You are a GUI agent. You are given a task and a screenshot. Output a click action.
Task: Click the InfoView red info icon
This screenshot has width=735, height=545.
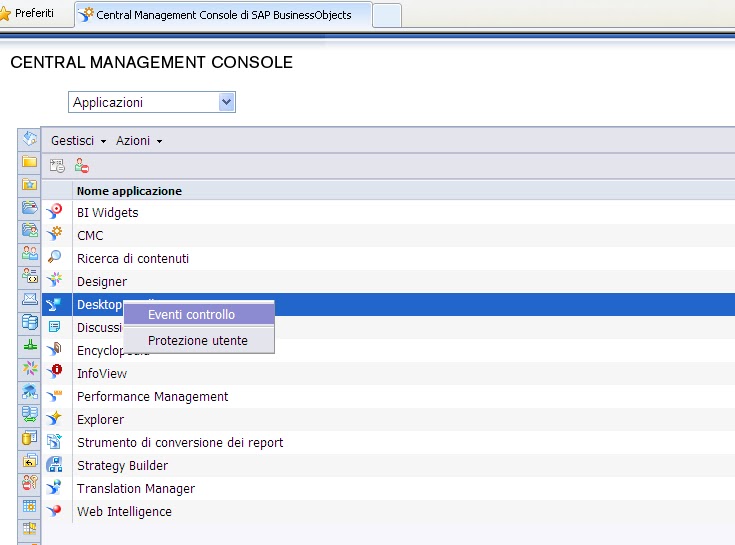[54, 372]
